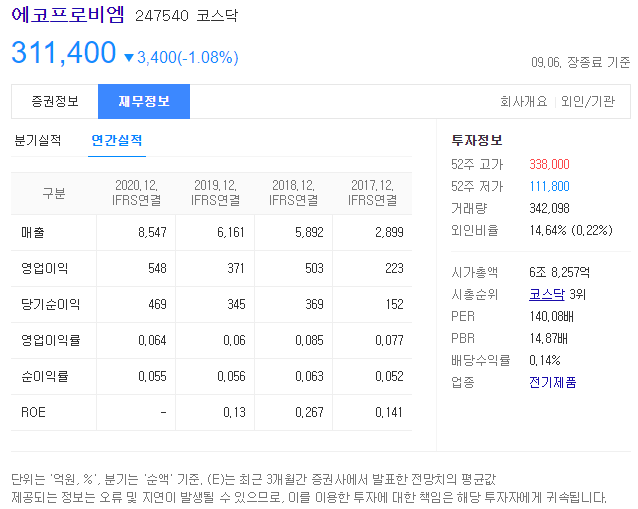Click the 0.267 ROE value
The width and height of the screenshot is (638, 509).
click(x=309, y=412)
